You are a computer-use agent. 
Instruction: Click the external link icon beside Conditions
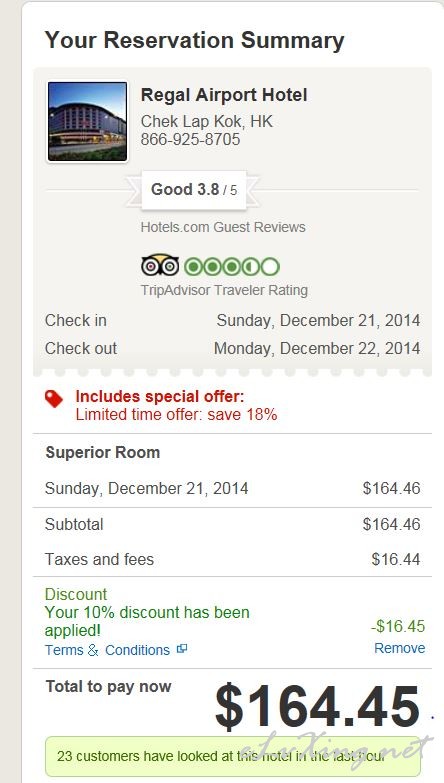182,649
